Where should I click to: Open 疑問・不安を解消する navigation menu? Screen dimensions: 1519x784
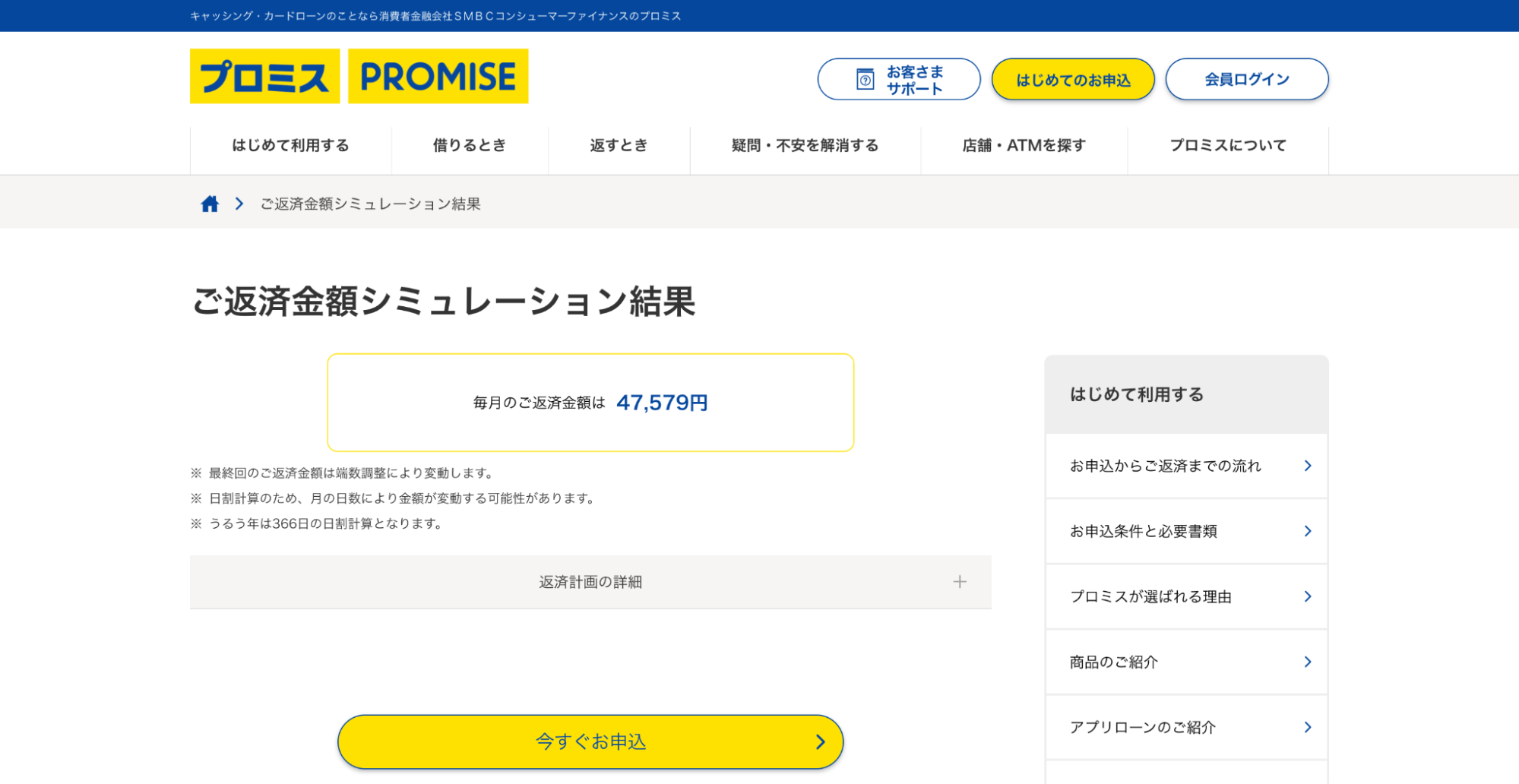click(805, 145)
